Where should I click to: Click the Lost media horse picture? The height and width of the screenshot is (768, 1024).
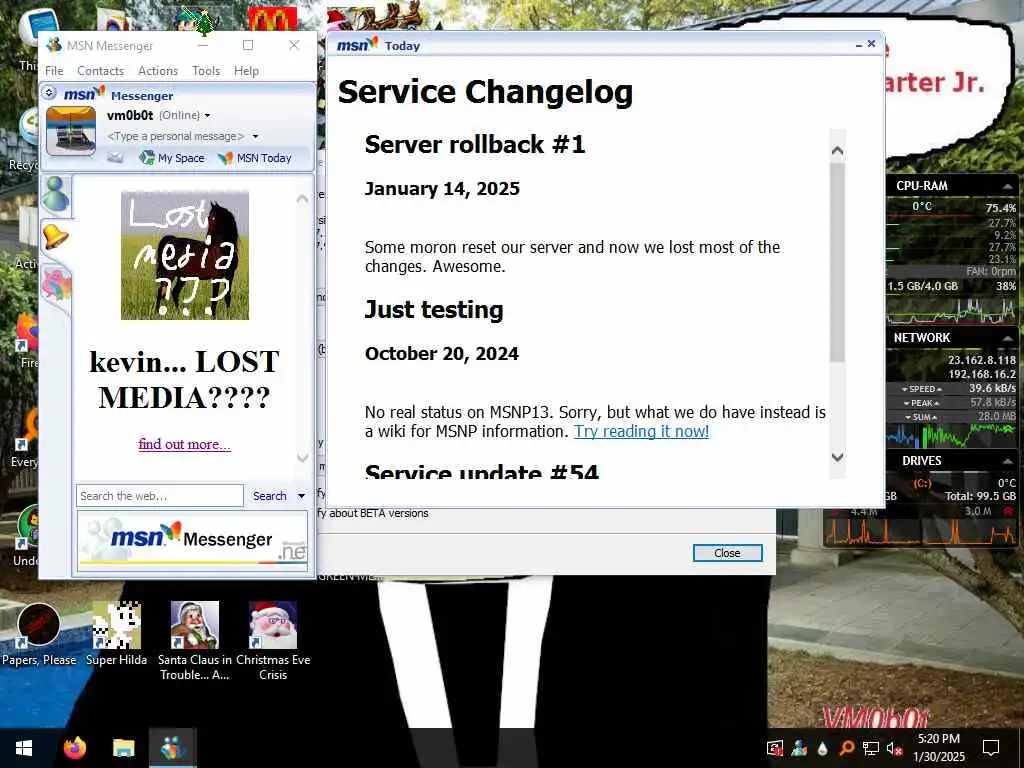tap(185, 255)
